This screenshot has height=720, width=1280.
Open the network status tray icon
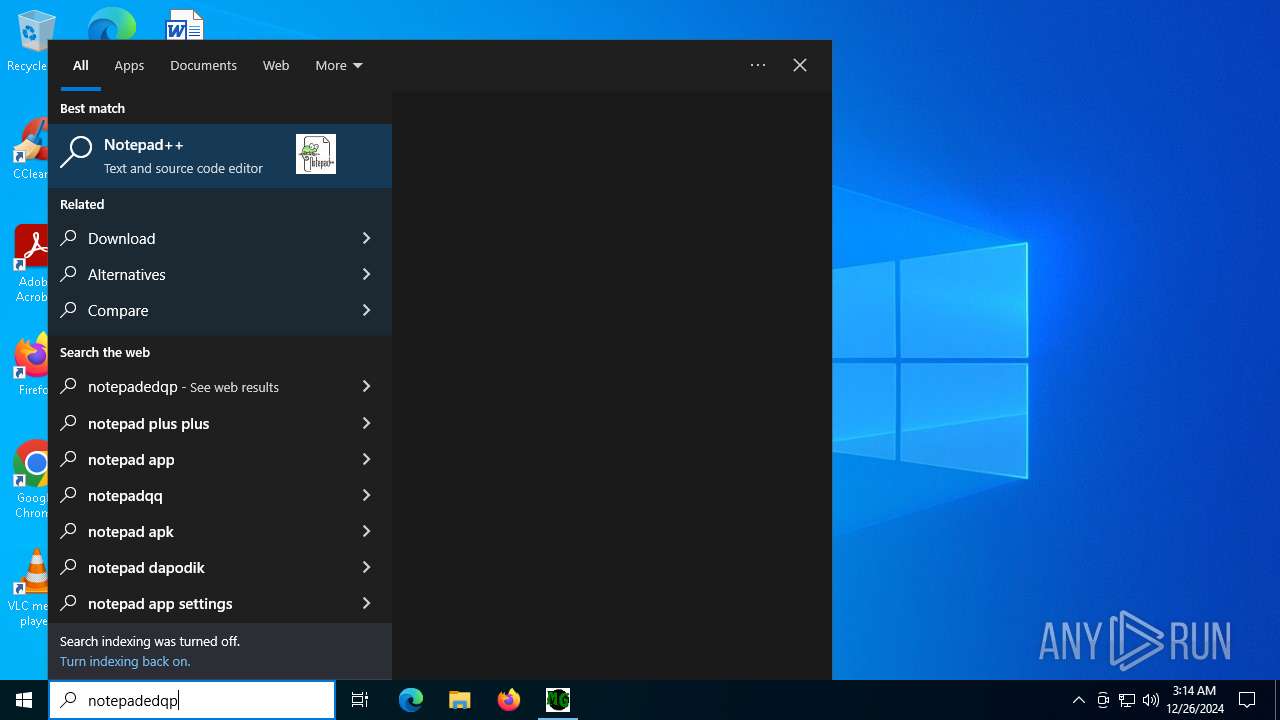point(1127,700)
